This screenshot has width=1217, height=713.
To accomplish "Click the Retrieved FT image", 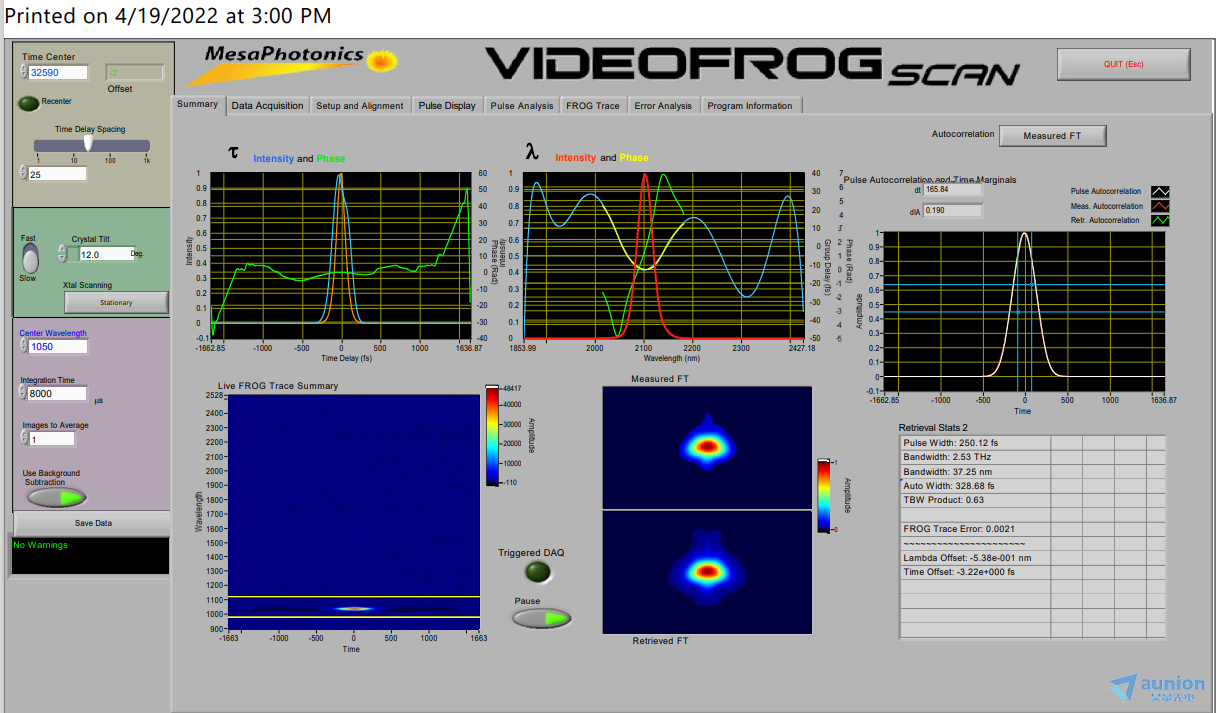I will pos(707,572).
